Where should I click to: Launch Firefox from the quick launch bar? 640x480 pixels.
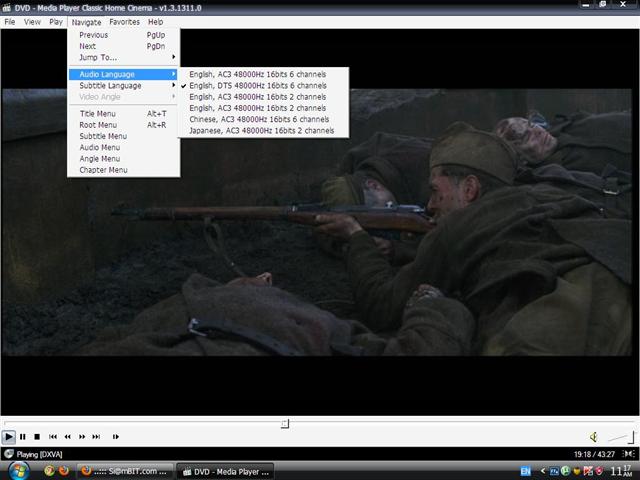64,471
